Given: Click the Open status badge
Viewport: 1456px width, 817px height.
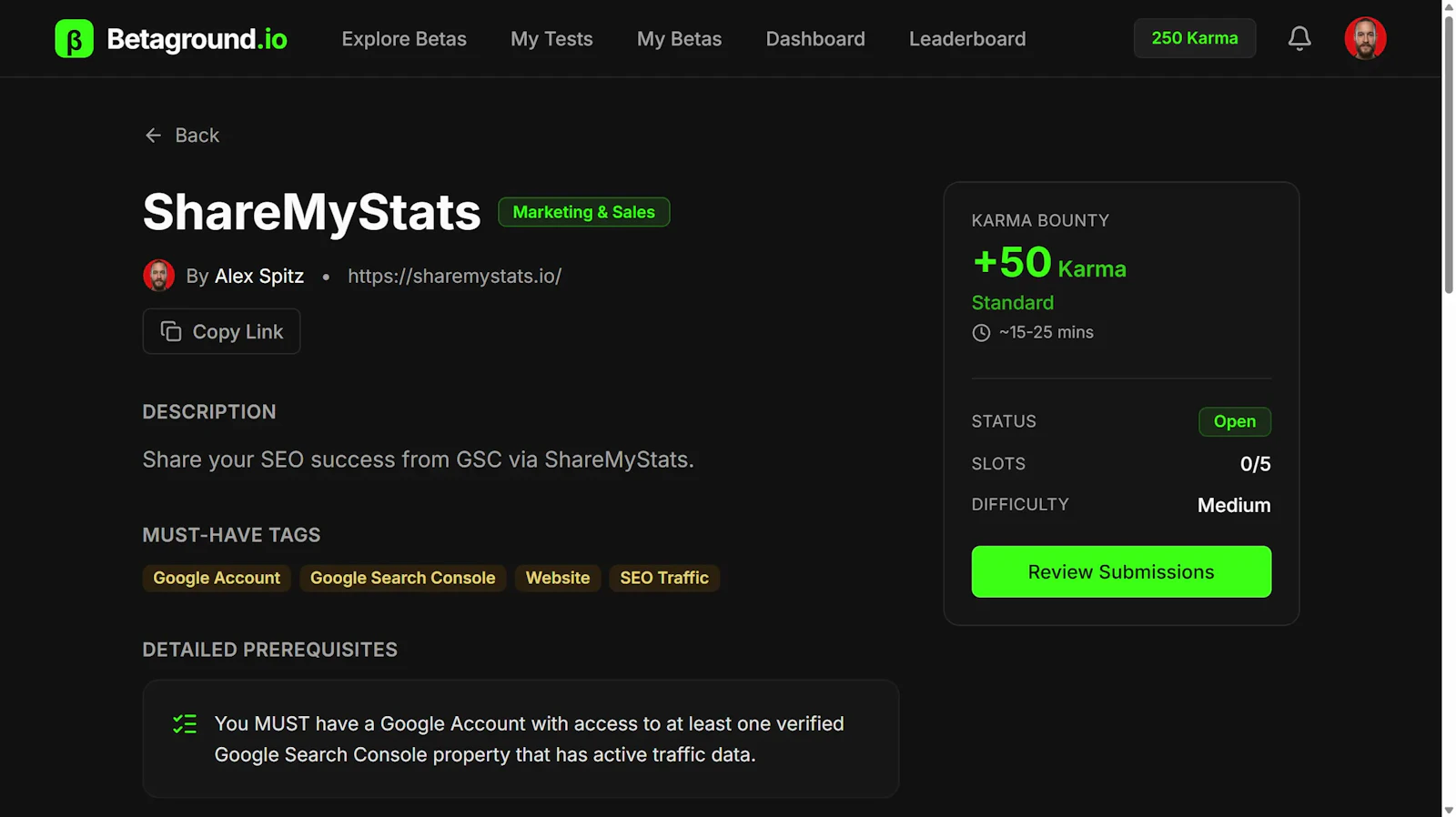Looking at the screenshot, I should pyautogui.click(x=1235, y=421).
